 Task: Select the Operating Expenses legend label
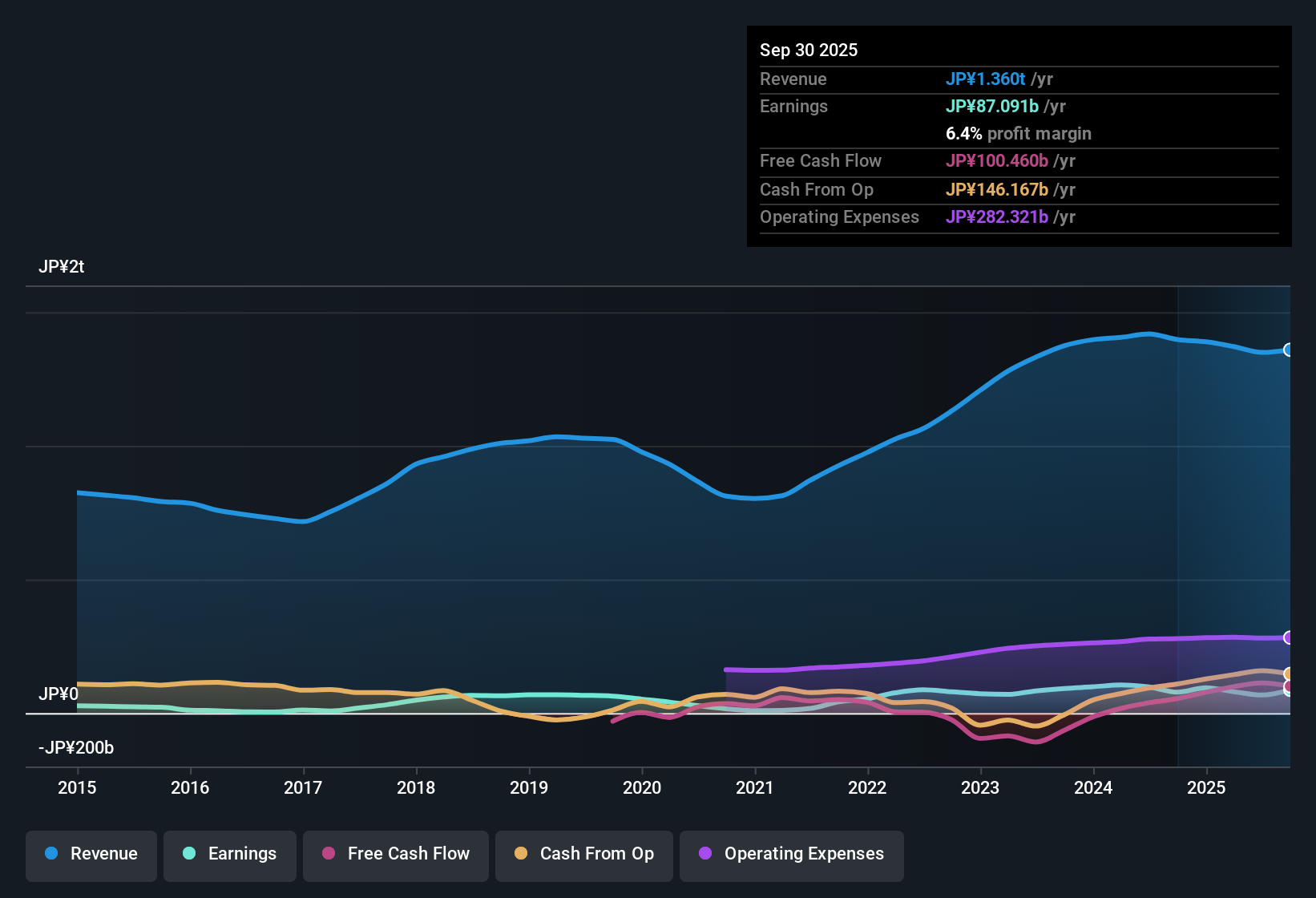click(803, 854)
